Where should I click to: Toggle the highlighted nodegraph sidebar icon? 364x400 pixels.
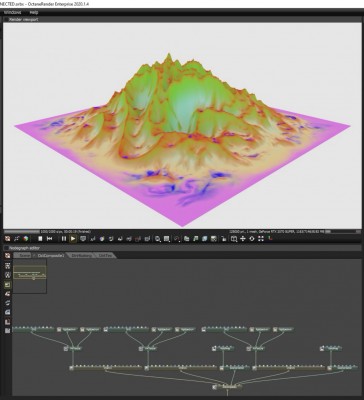[7, 285]
